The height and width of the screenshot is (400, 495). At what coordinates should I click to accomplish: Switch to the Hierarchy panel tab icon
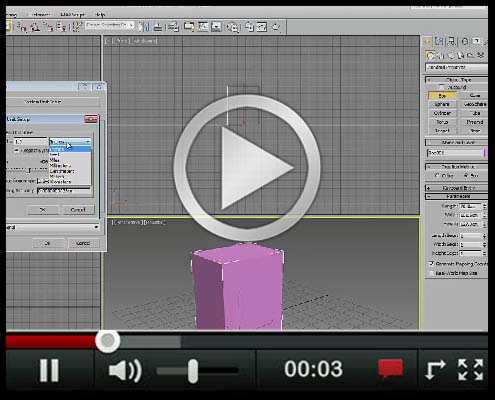[451, 41]
